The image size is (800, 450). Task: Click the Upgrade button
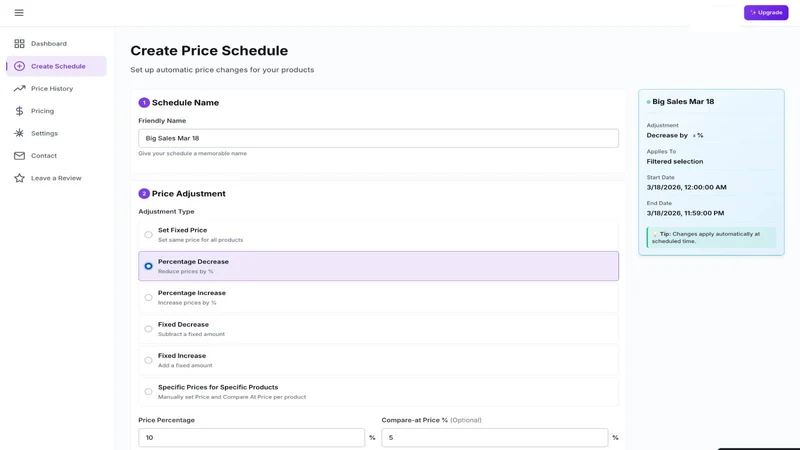click(x=766, y=13)
